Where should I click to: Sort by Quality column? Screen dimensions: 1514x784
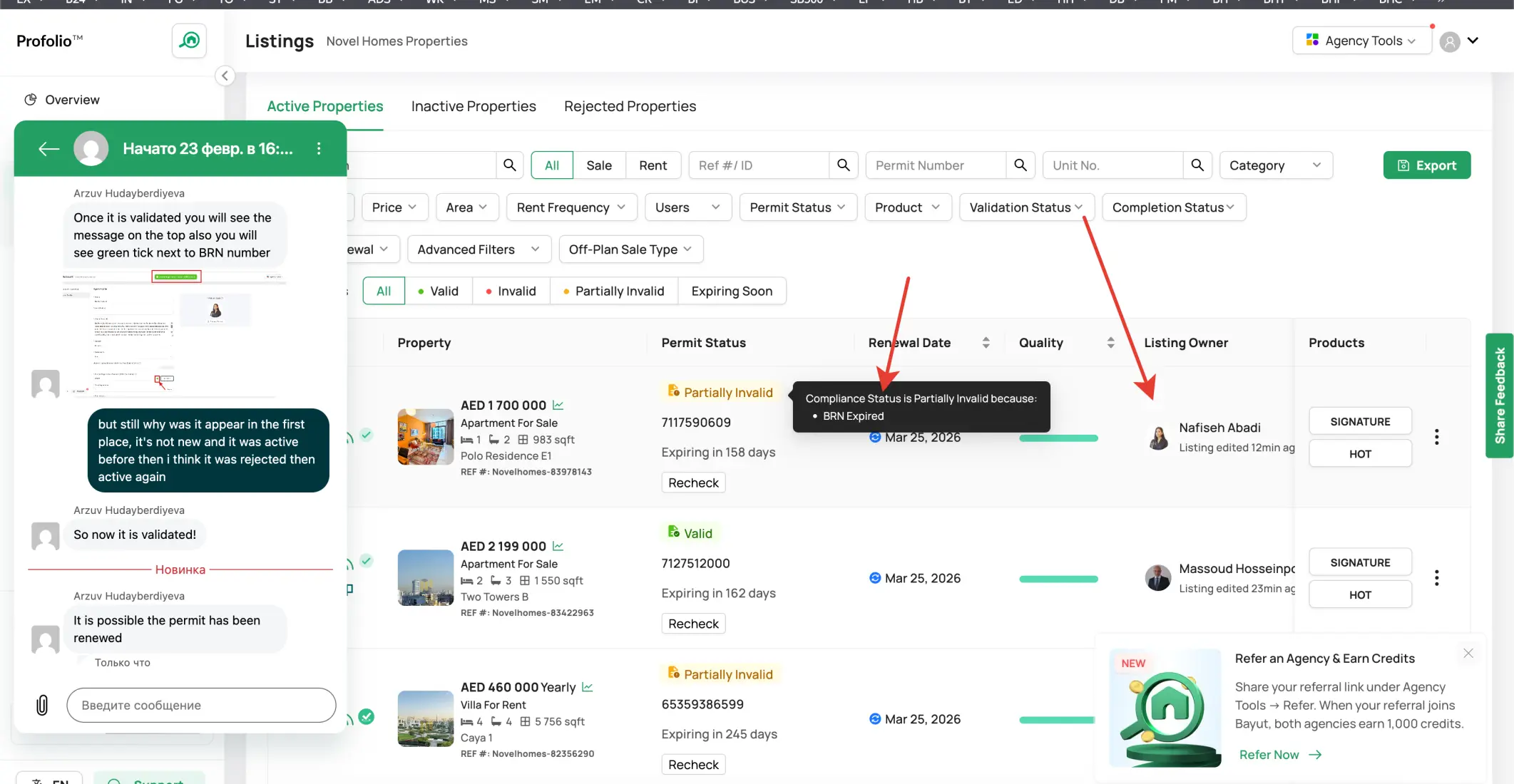1110,343
